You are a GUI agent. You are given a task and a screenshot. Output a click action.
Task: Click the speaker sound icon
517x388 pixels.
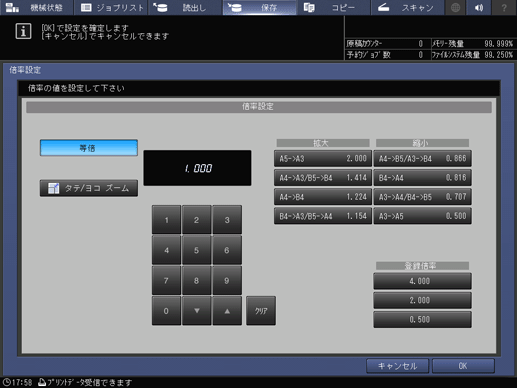(479, 7)
